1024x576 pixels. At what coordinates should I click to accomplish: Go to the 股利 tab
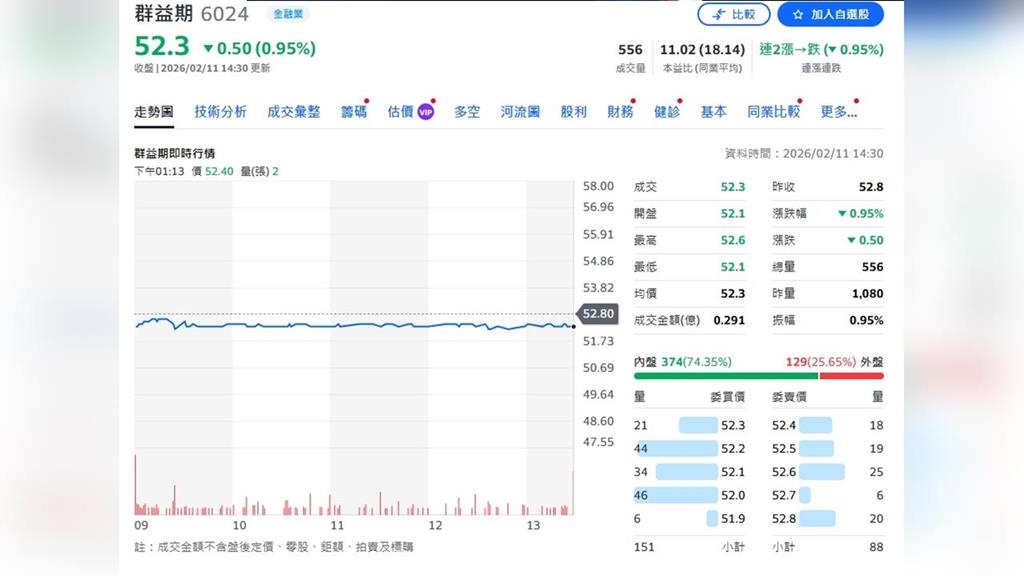coord(573,112)
